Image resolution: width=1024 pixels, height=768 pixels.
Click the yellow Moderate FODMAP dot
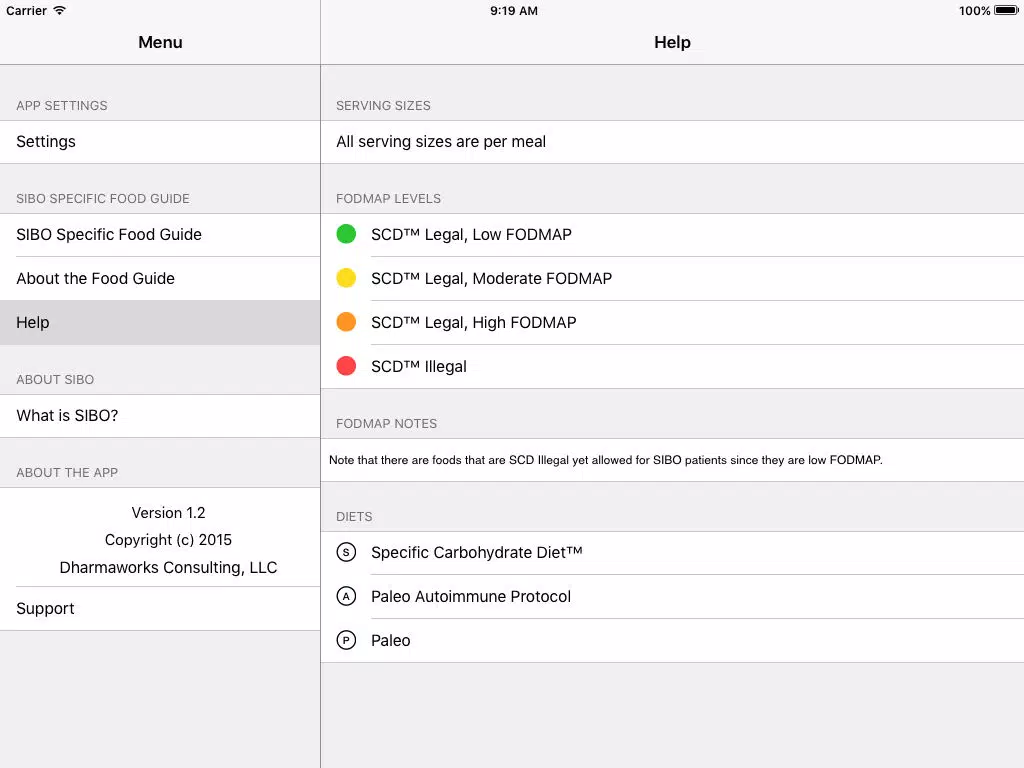point(346,278)
